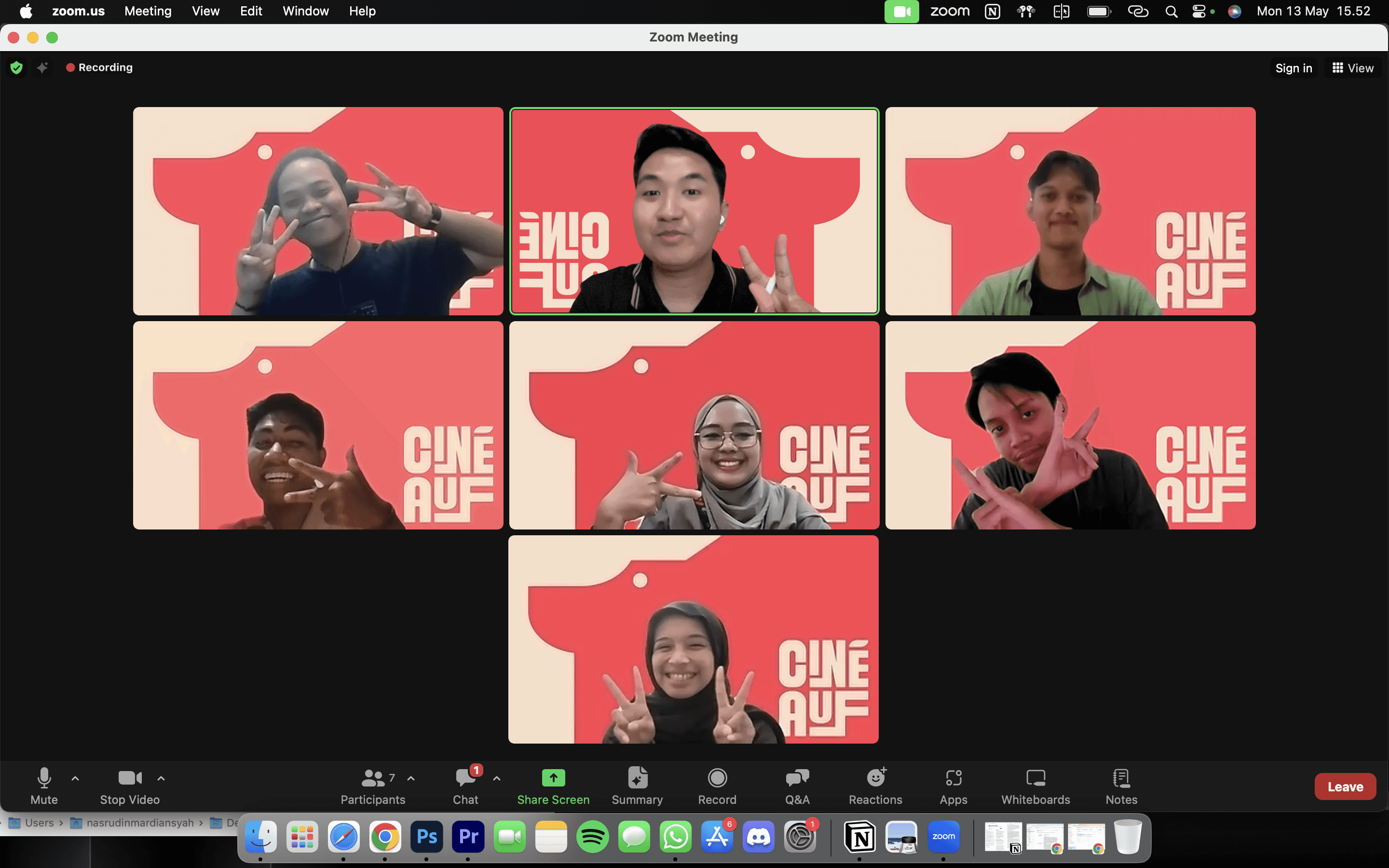Image resolution: width=1389 pixels, height=868 pixels.
Task: Open the Meeting menu in the menu bar
Action: [x=148, y=11]
